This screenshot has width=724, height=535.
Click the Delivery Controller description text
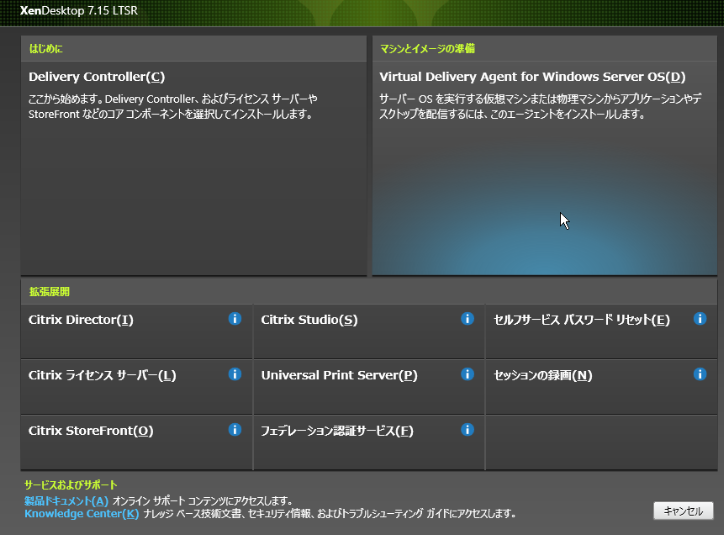173,107
